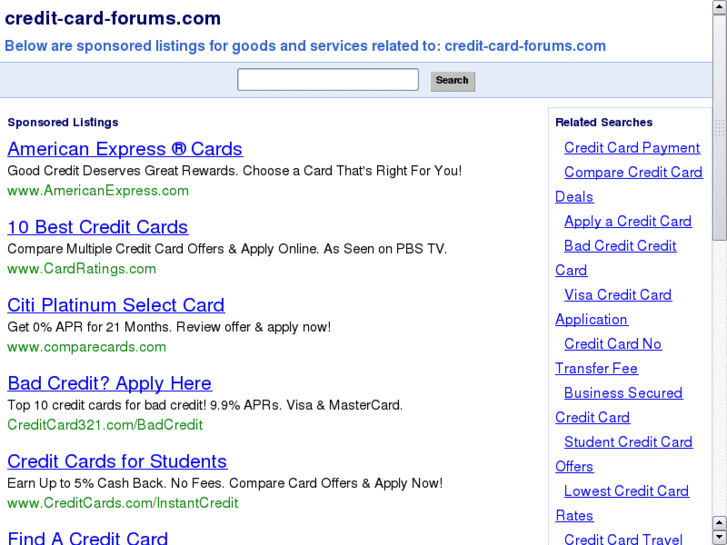Screen dimensions: 727x545
Task: Click the www.AmericanExpress.com URL text
Action: tap(98, 191)
